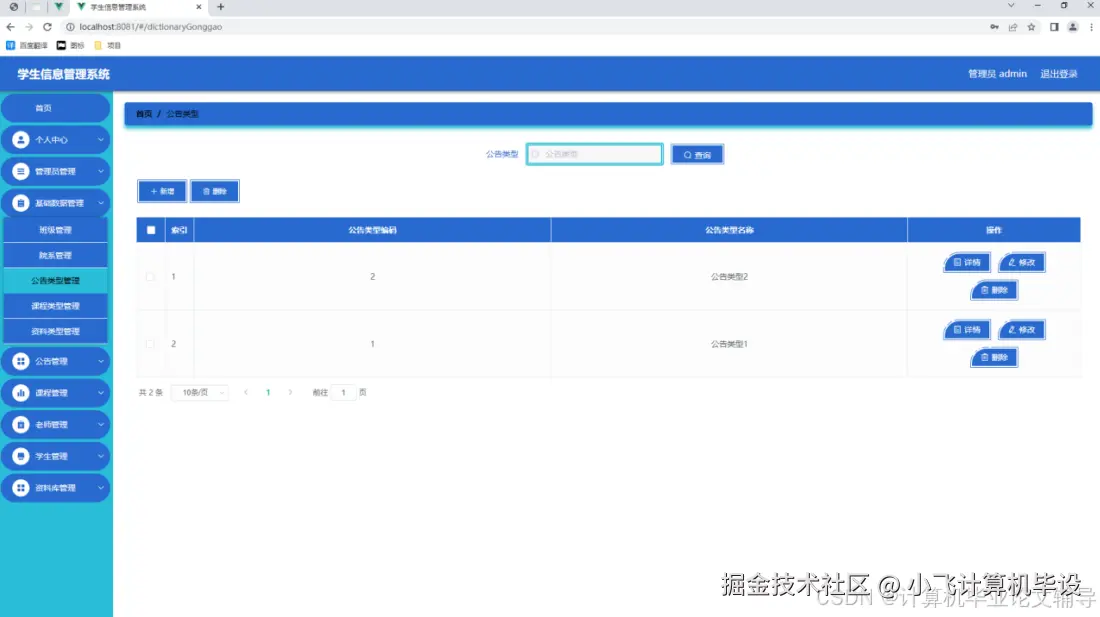Click 删除 for row 公告类型2
The height and width of the screenshot is (617, 1100).
click(x=994, y=290)
